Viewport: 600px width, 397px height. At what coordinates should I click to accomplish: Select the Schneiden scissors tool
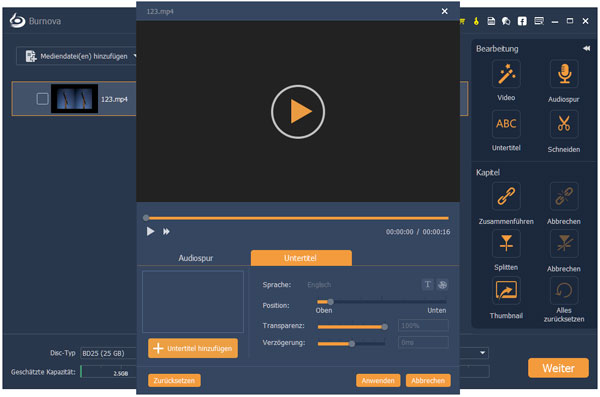coord(564,124)
